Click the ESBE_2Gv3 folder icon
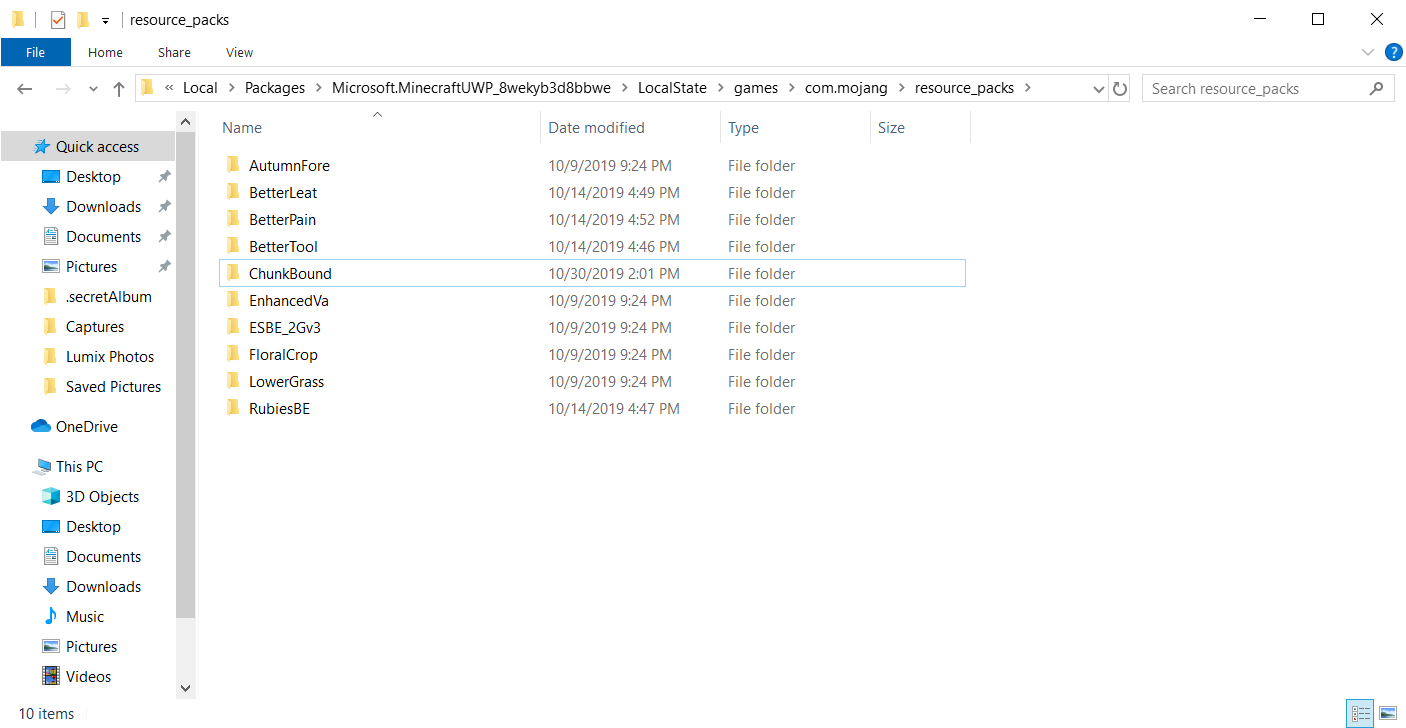The width and height of the screenshot is (1406, 728). (x=233, y=327)
